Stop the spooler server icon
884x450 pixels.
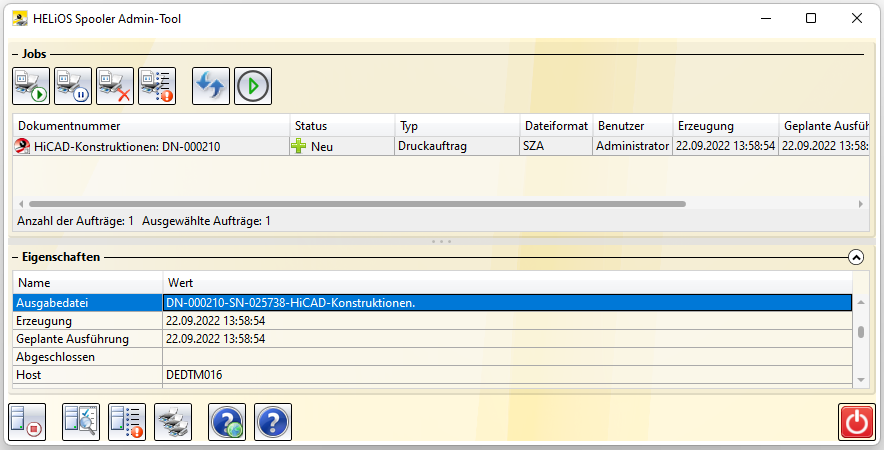(x=27, y=422)
